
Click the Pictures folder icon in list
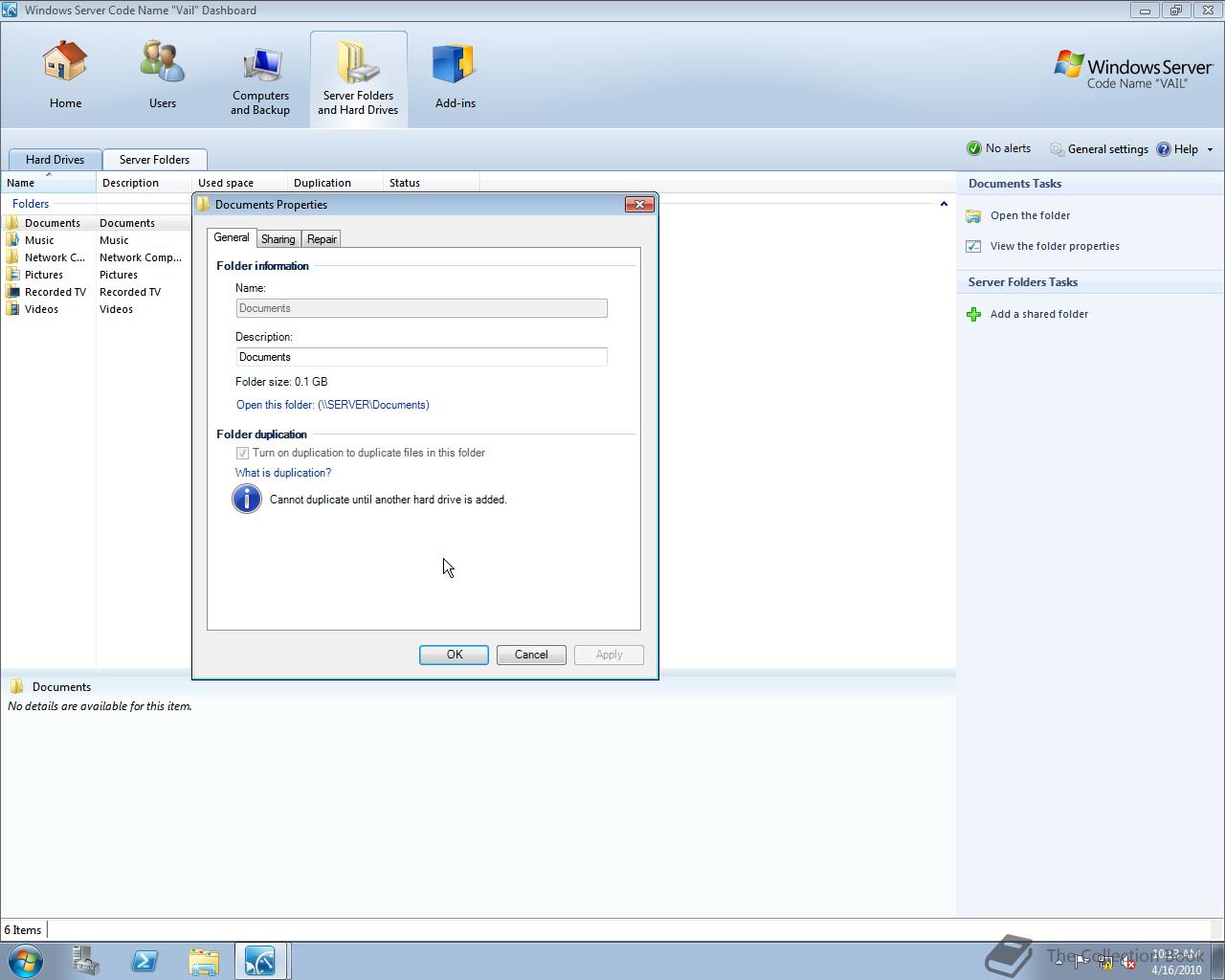(12, 275)
